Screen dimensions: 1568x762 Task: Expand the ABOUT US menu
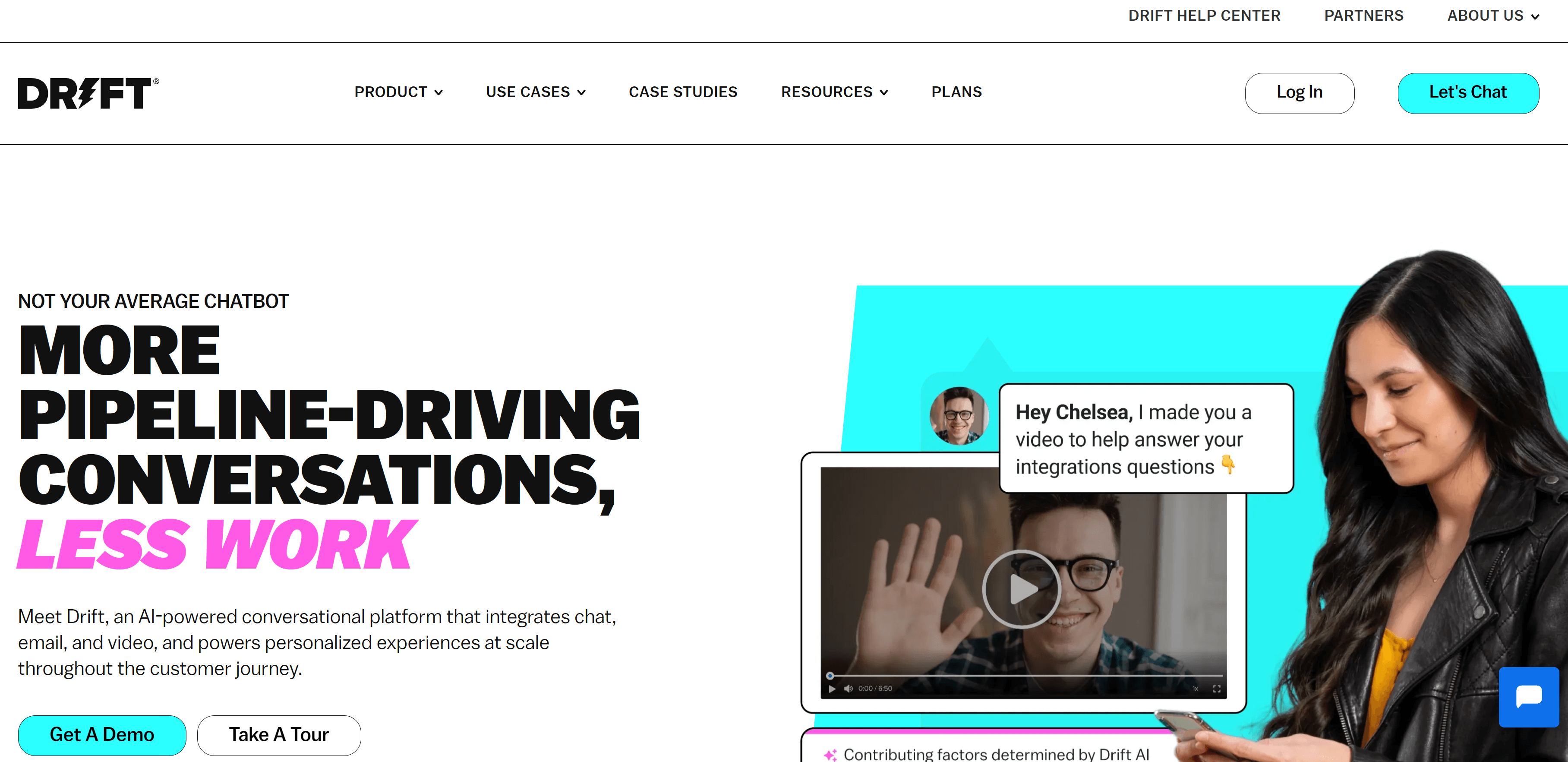coord(1493,16)
